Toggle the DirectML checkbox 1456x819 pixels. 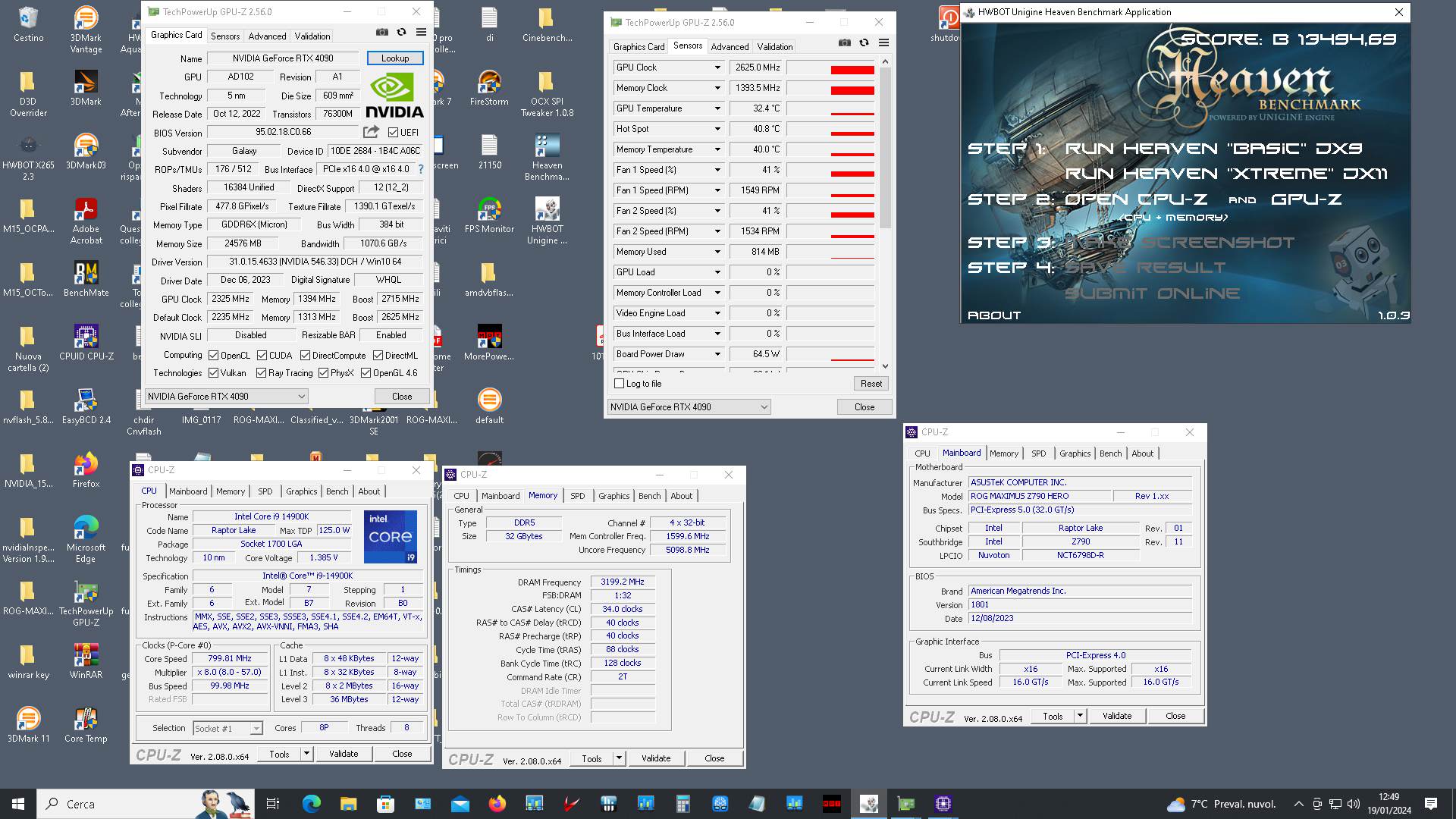pos(378,355)
